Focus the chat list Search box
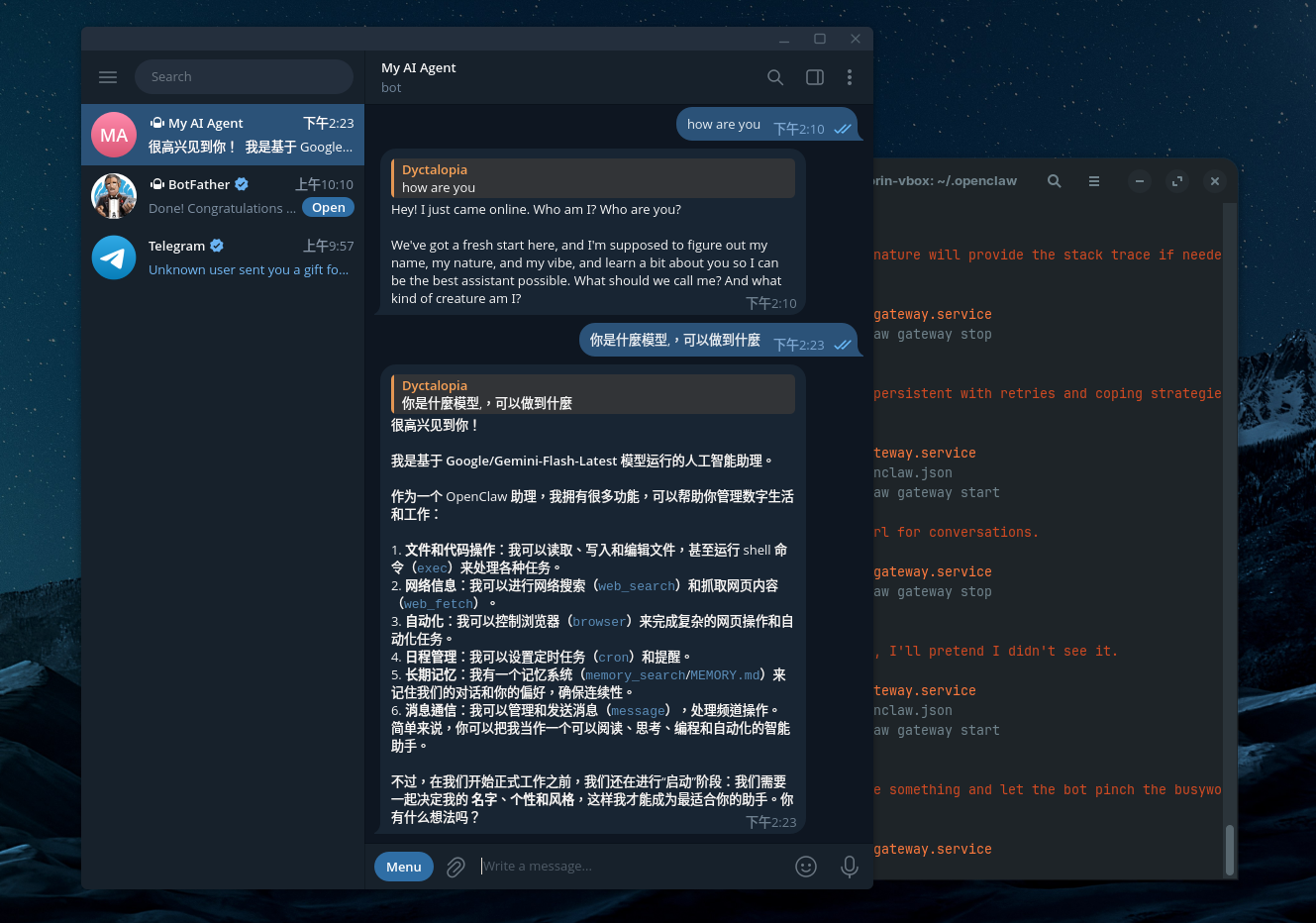This screenshot has height=923, width=1316. pos(244,77)
